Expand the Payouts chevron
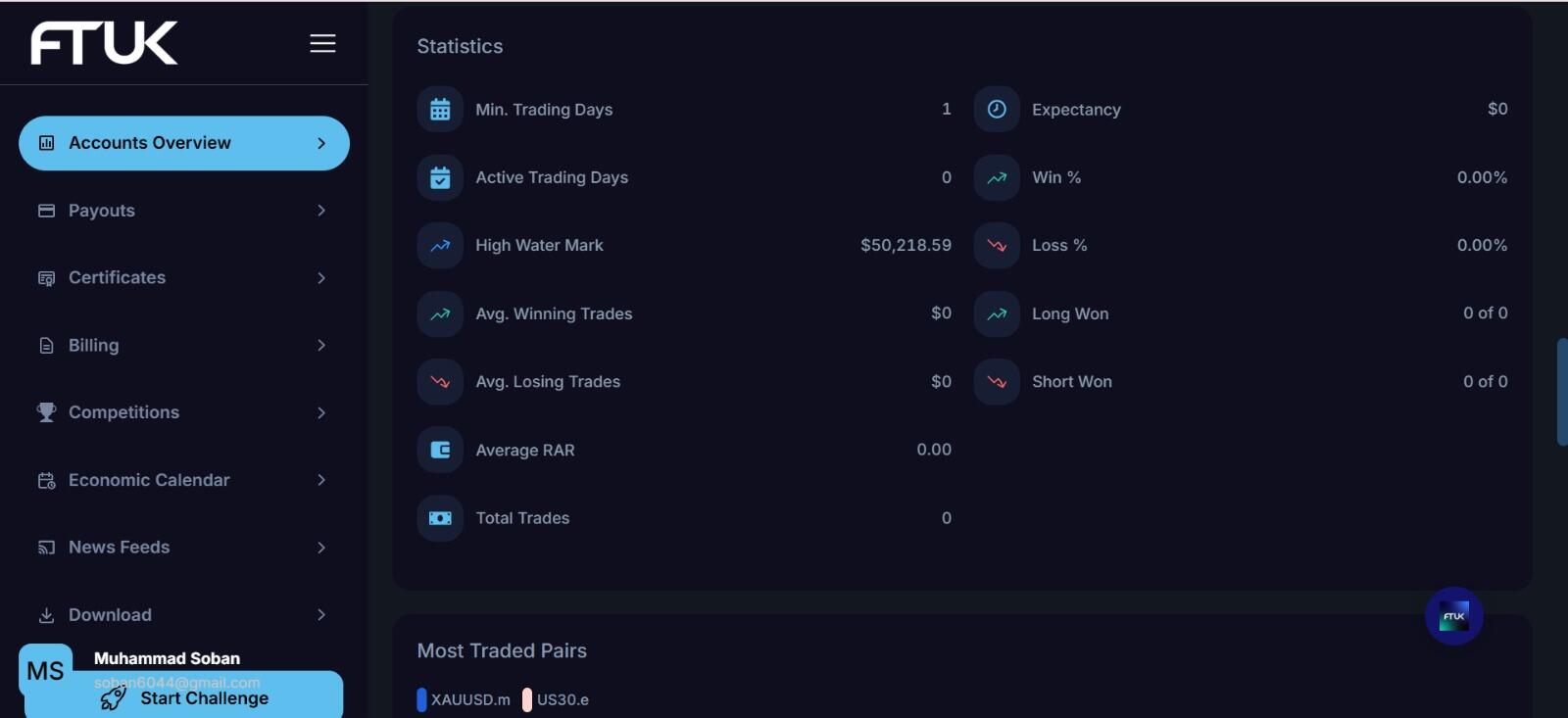This screenshot has height=718, width=1568. click(321, 211)
